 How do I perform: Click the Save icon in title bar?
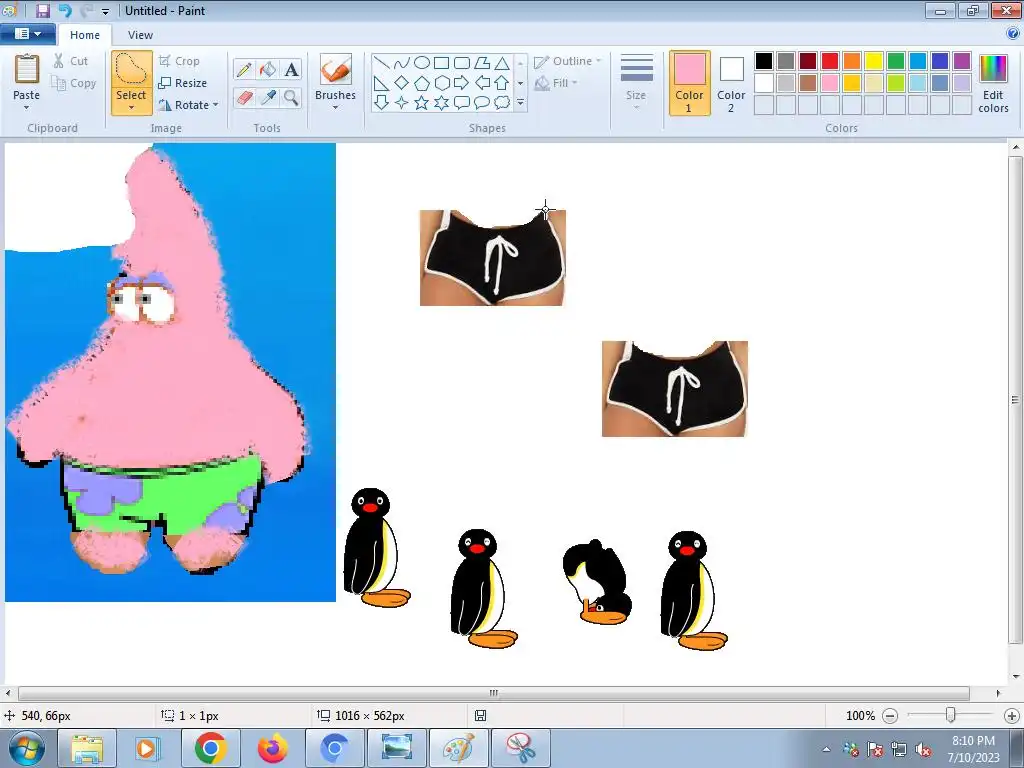tap(43, 10)
